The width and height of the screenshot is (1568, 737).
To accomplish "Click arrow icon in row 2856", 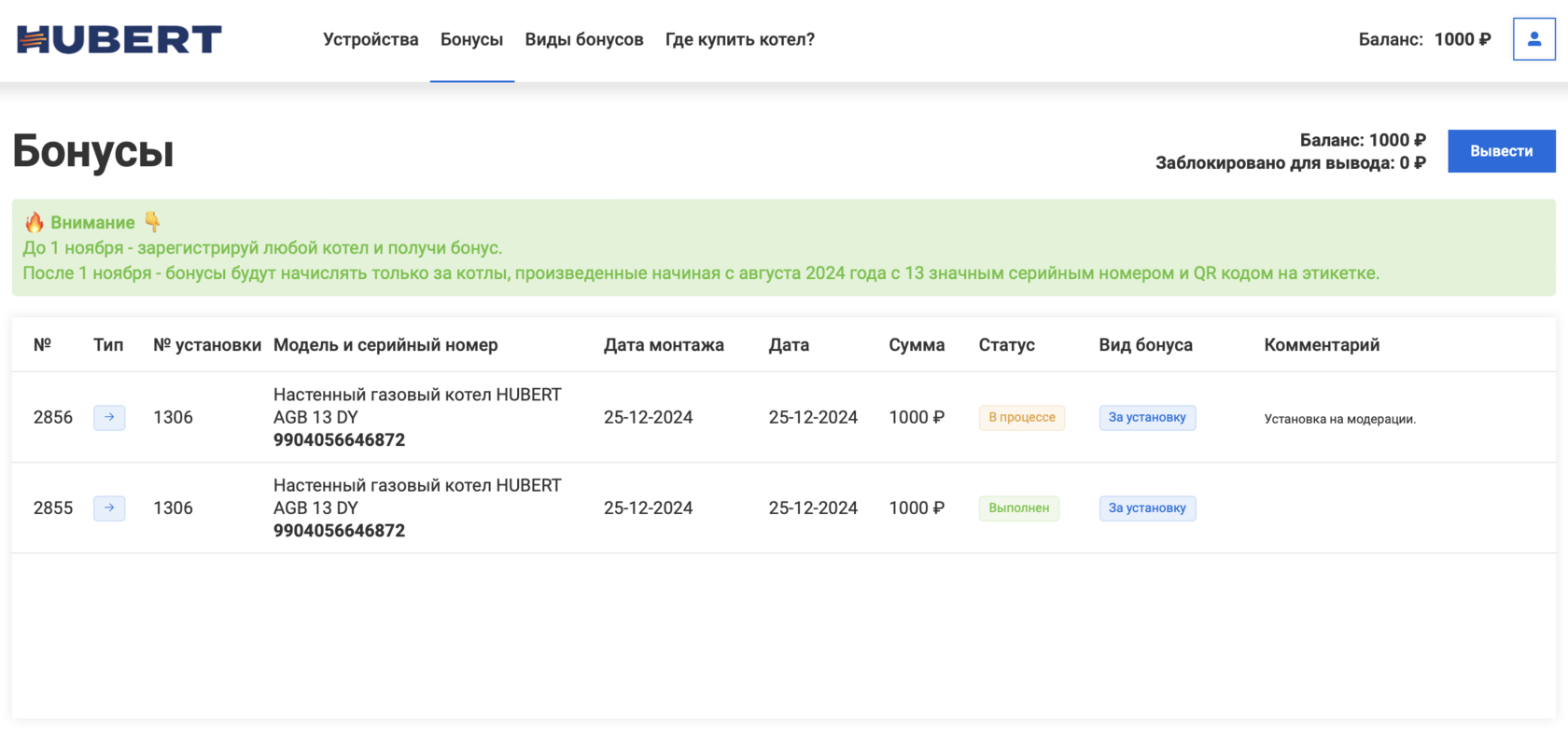I will pos(109,417).
